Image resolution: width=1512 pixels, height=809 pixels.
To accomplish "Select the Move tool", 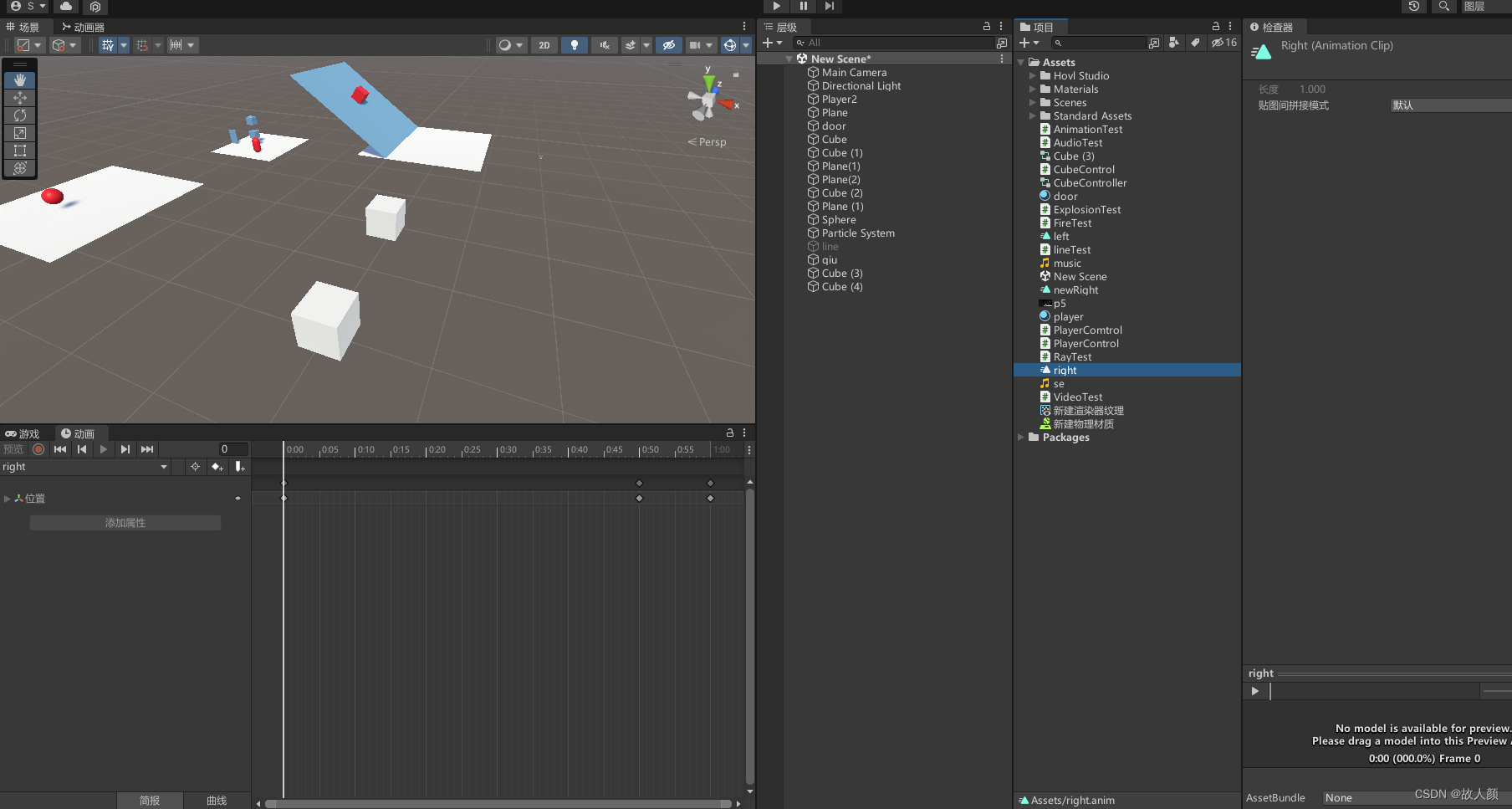I will click(19, 98).
